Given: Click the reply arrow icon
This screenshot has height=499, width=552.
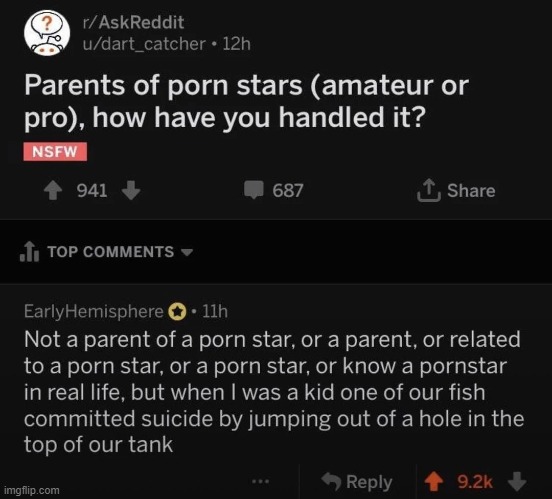Looking at the screenshot, I should point(331,481).
